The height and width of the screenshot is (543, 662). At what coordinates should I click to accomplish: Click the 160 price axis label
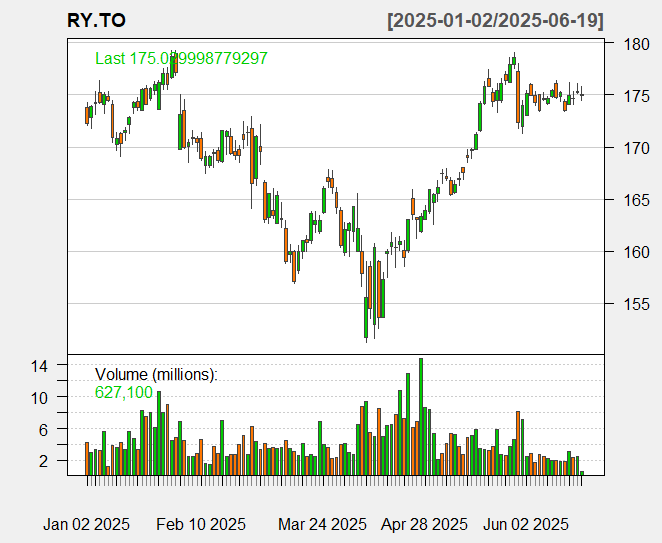[x=636, y=252]
